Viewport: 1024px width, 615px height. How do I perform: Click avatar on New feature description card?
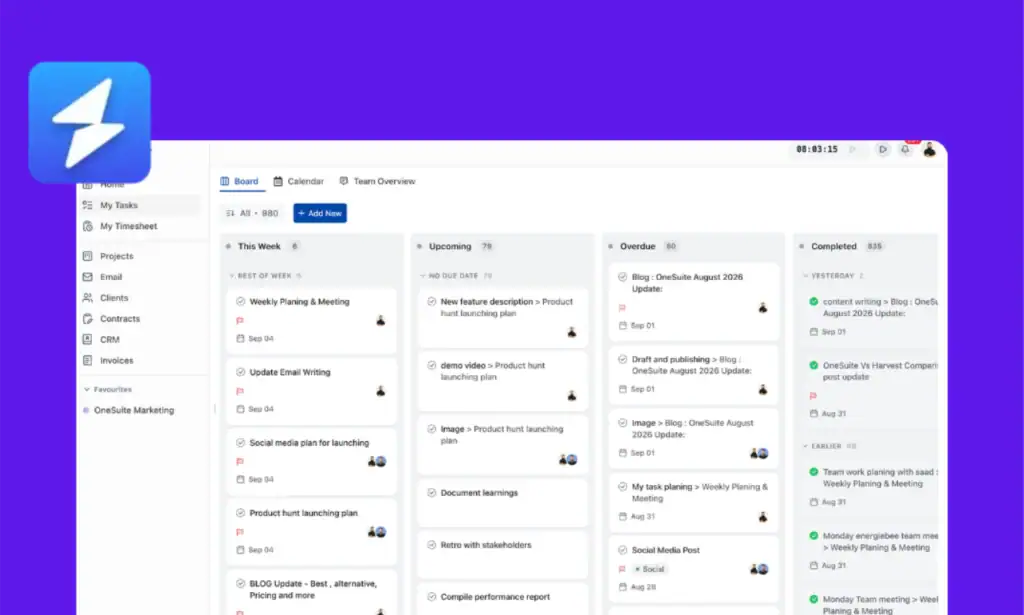[572, 332]
